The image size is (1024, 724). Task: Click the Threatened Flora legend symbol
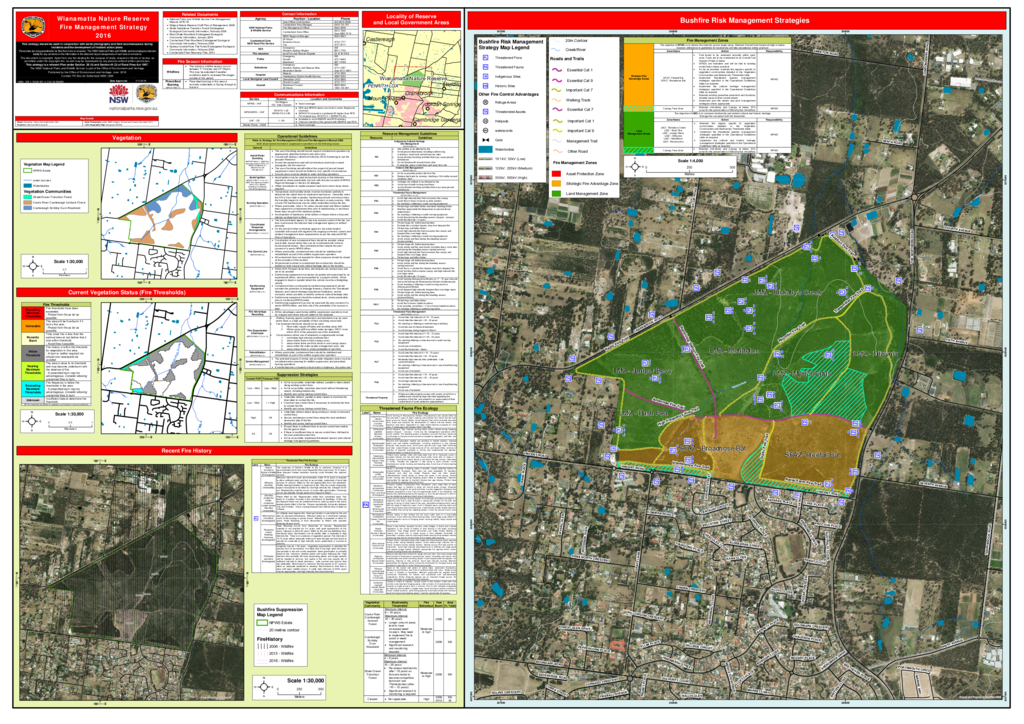[x=486, y=57]
